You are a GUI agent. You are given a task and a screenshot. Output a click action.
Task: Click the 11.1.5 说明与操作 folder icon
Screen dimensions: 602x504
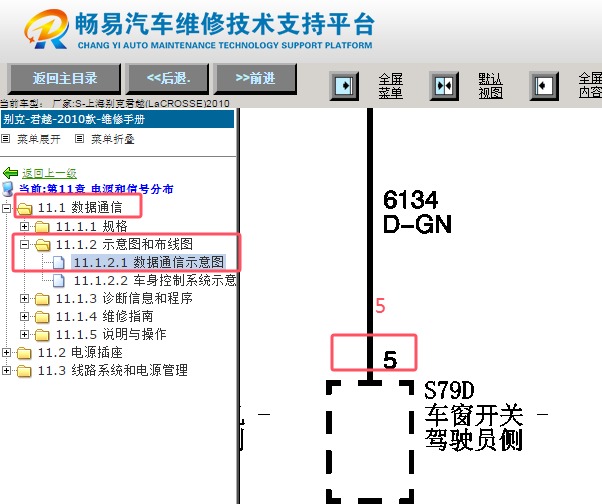[42, 335]
